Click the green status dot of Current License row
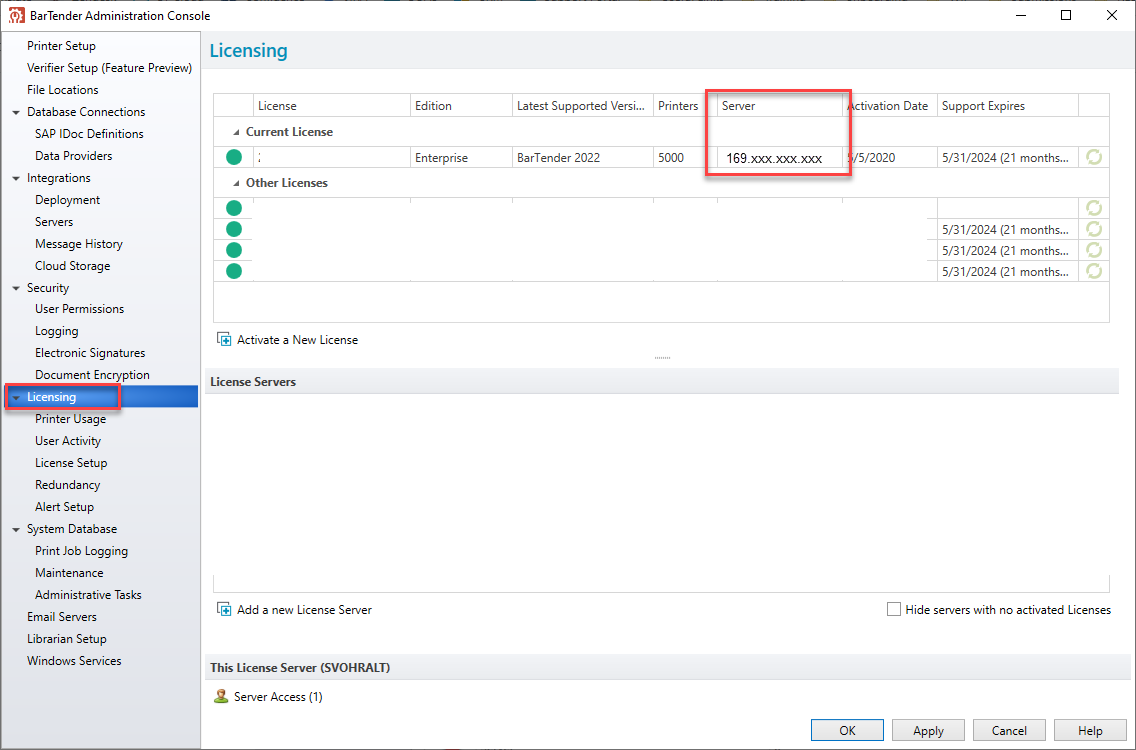1136x750 pixels. point(234,157)
